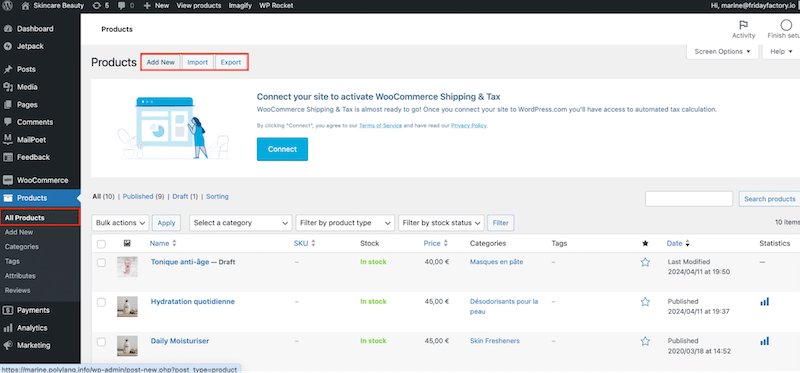Viewport: 800px width, 373px height.
Task: Check the Hydratation quotidienne row checkbox
Action: [101, 302]
